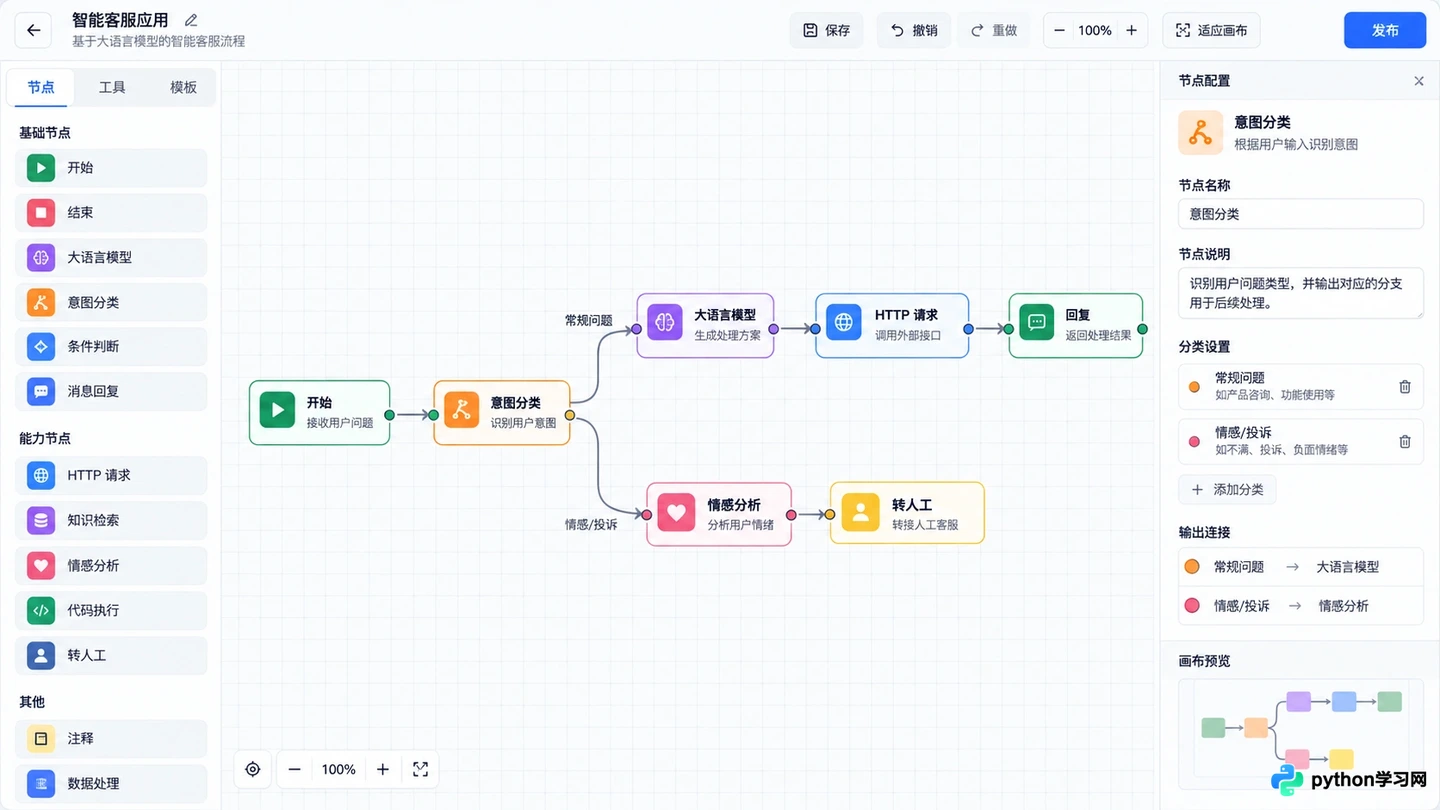Click the 节点说明 text area
This screenshot has height=810, width=1440.
tap(1301, 293)
